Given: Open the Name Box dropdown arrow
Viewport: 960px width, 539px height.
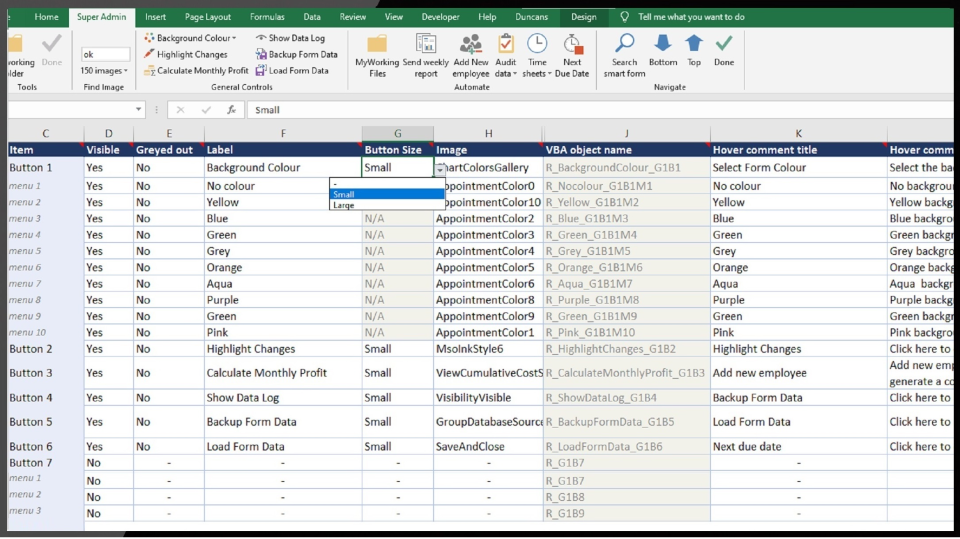Looking at the screenshot, I should pyautogui.click(x=138, y=110).
